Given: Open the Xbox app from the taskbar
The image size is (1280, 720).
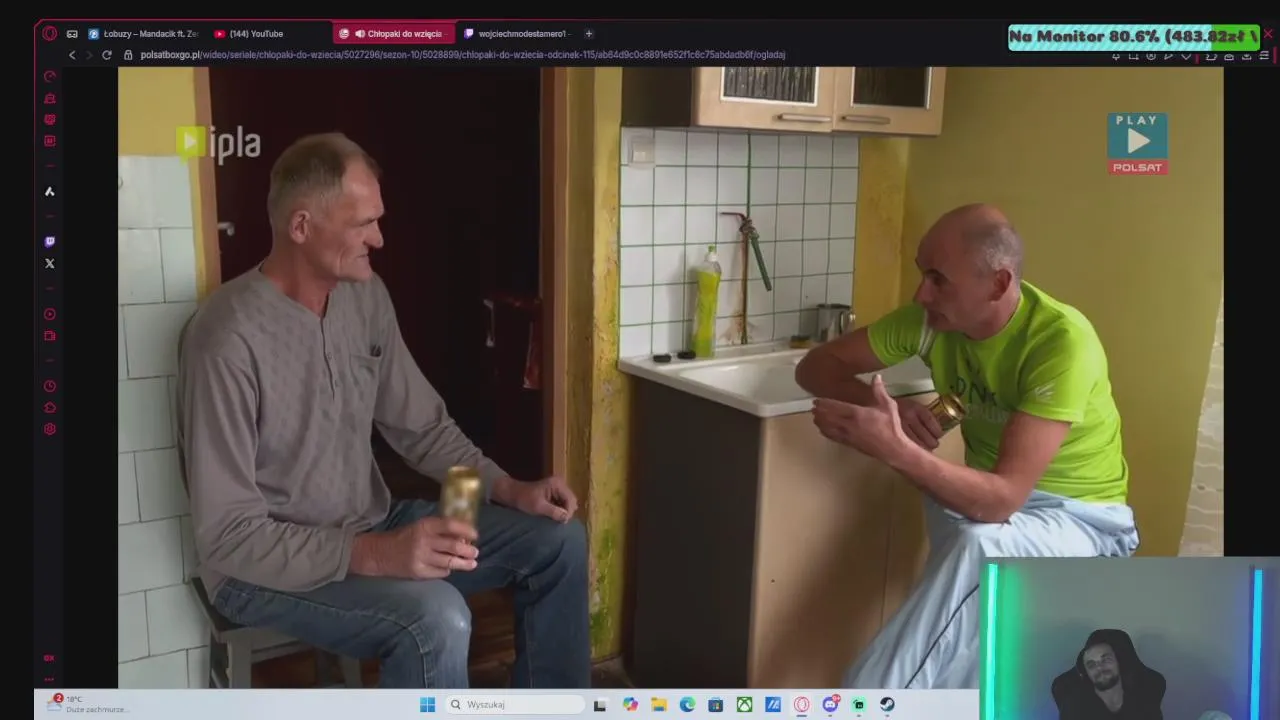Looking at the screenshot, I should pos(744,705).
